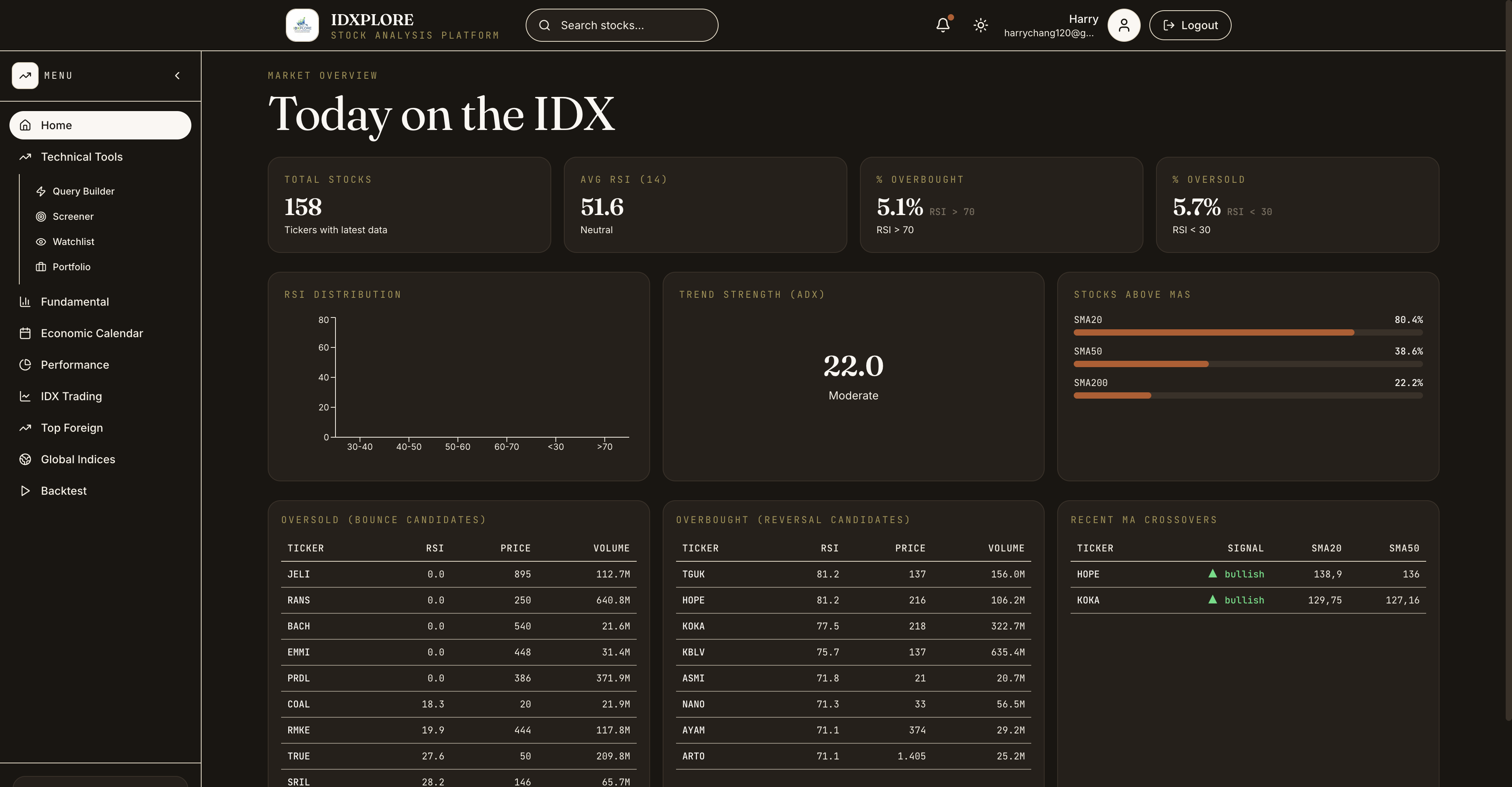1512x787 pixels.
Task: Click the Top Foreign trend icon
Action: (x=25, y=428)
